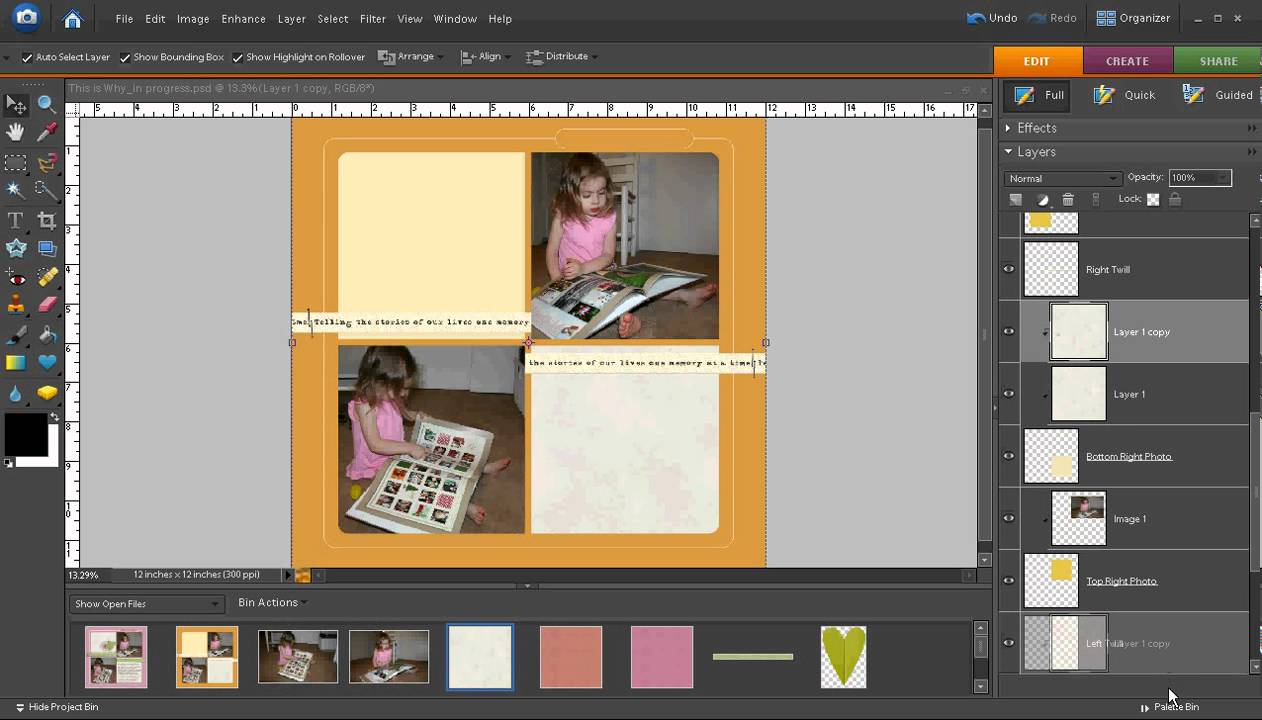Open the Normal blend mode dropdown
This screenshot has width=1262, height=720.
[1062, 178]
